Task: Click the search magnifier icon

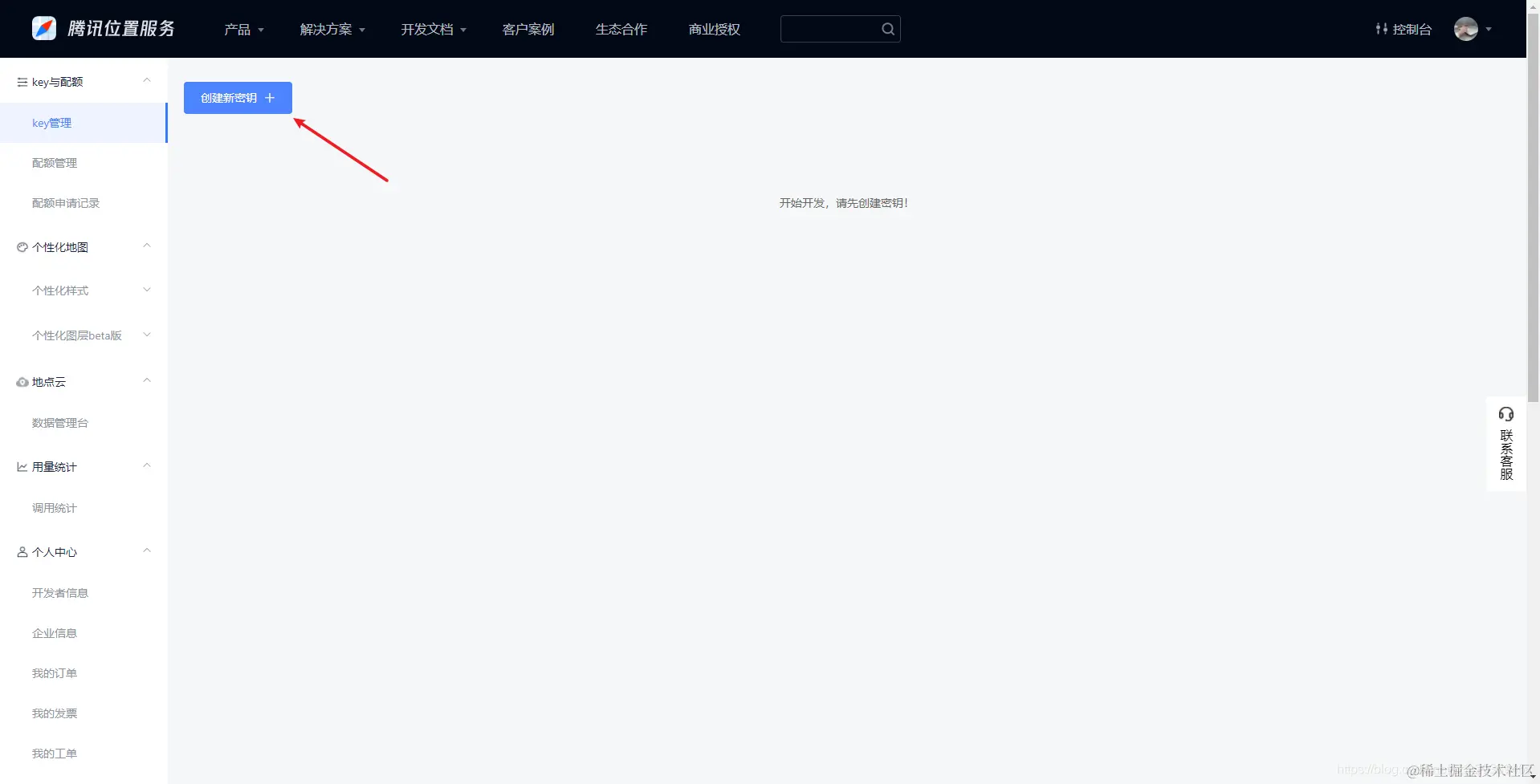Action: click(x=887, y=29)
